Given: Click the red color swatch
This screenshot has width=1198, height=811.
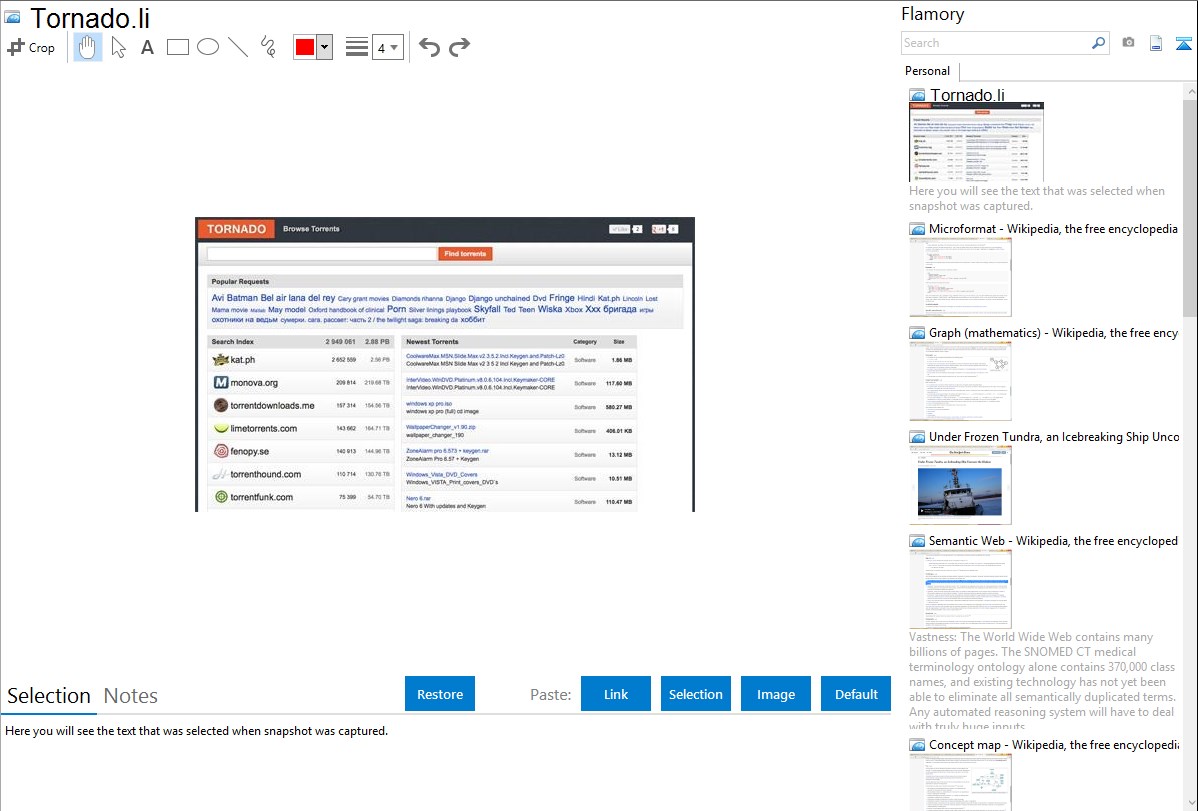Looking at the screenshot, I should coord(305,47).
